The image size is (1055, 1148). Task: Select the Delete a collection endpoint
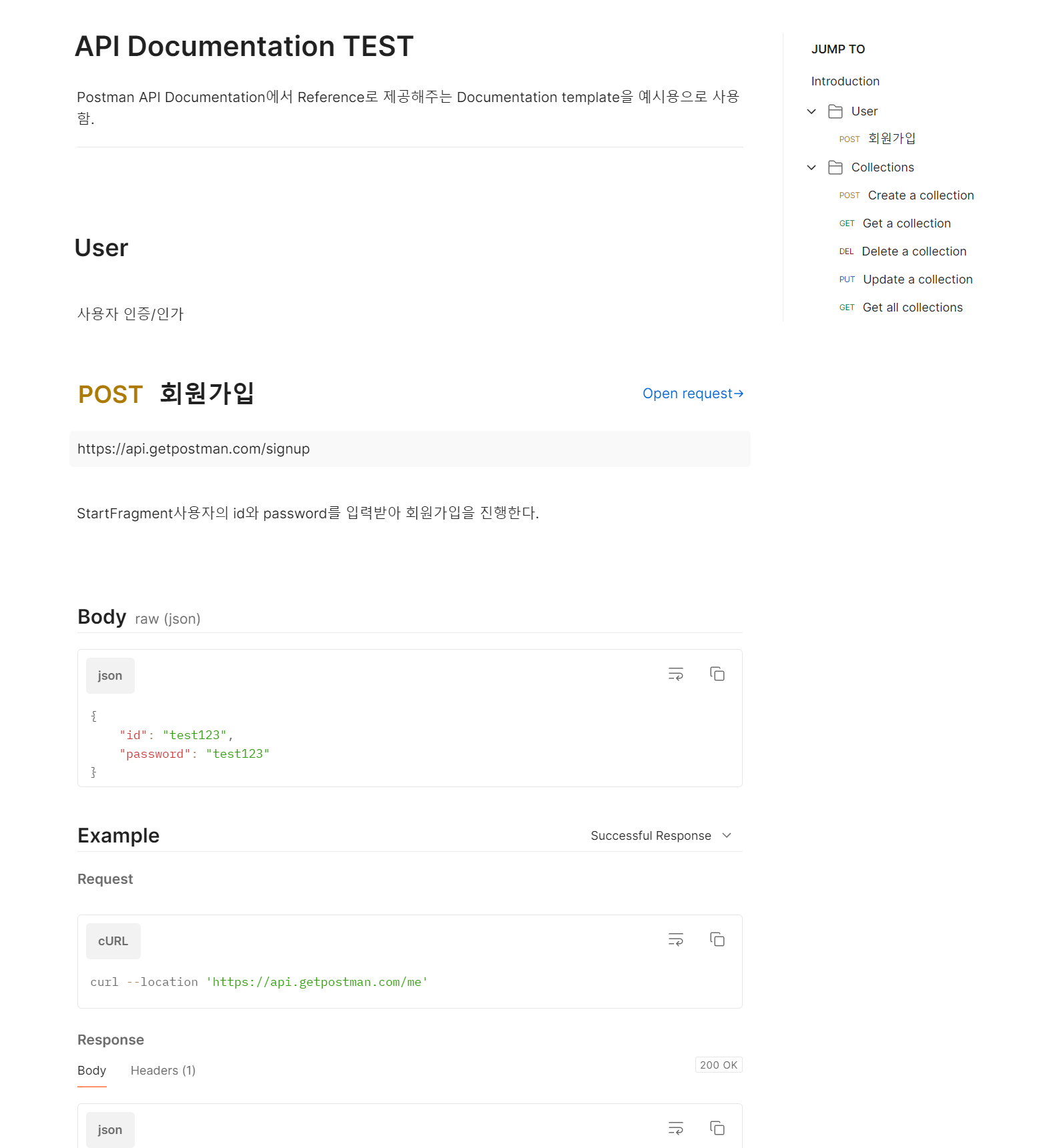[914, 251]
